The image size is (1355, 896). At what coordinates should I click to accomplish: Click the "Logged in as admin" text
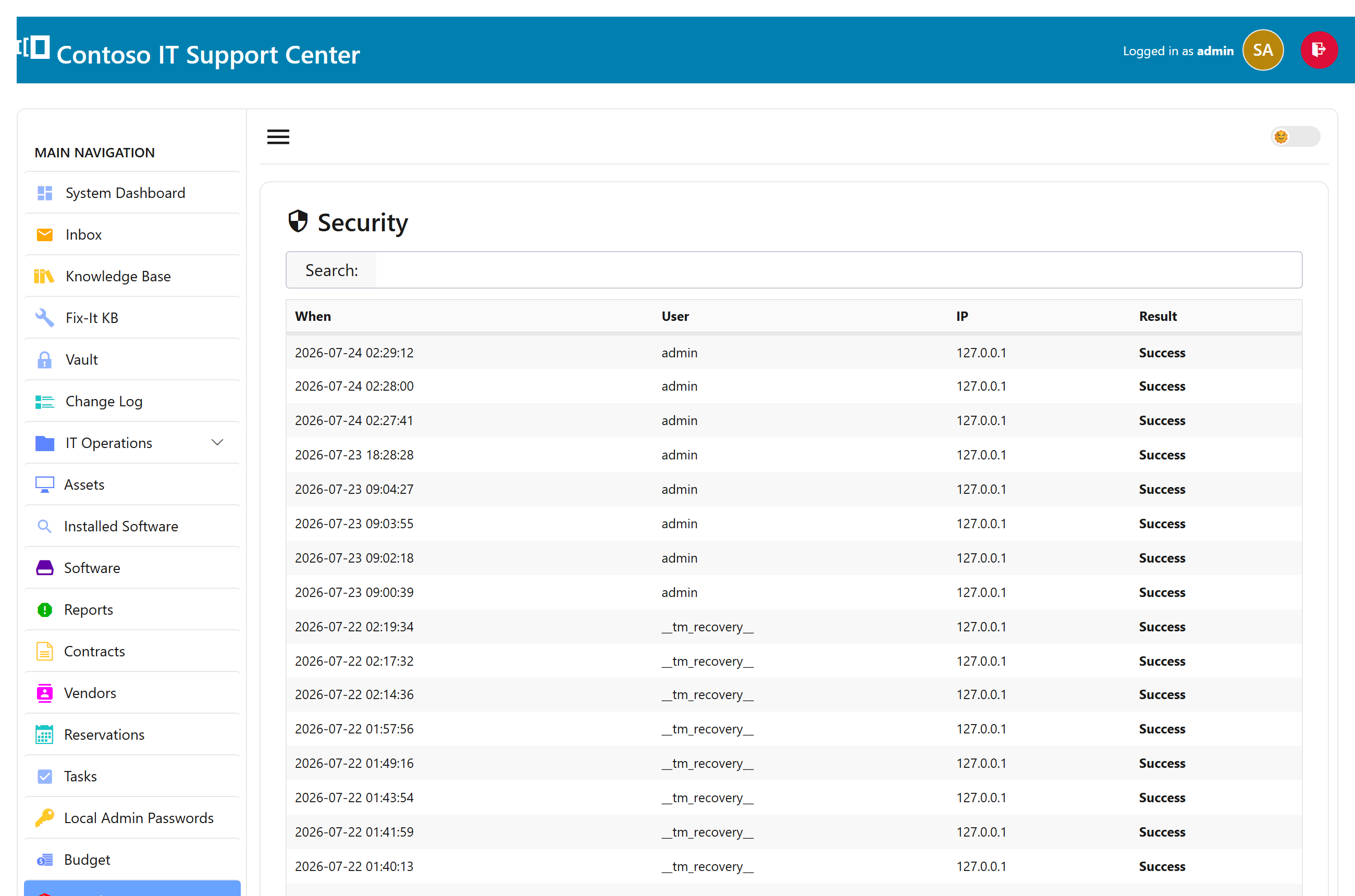pyautogui.click(x=1178, y=51)
